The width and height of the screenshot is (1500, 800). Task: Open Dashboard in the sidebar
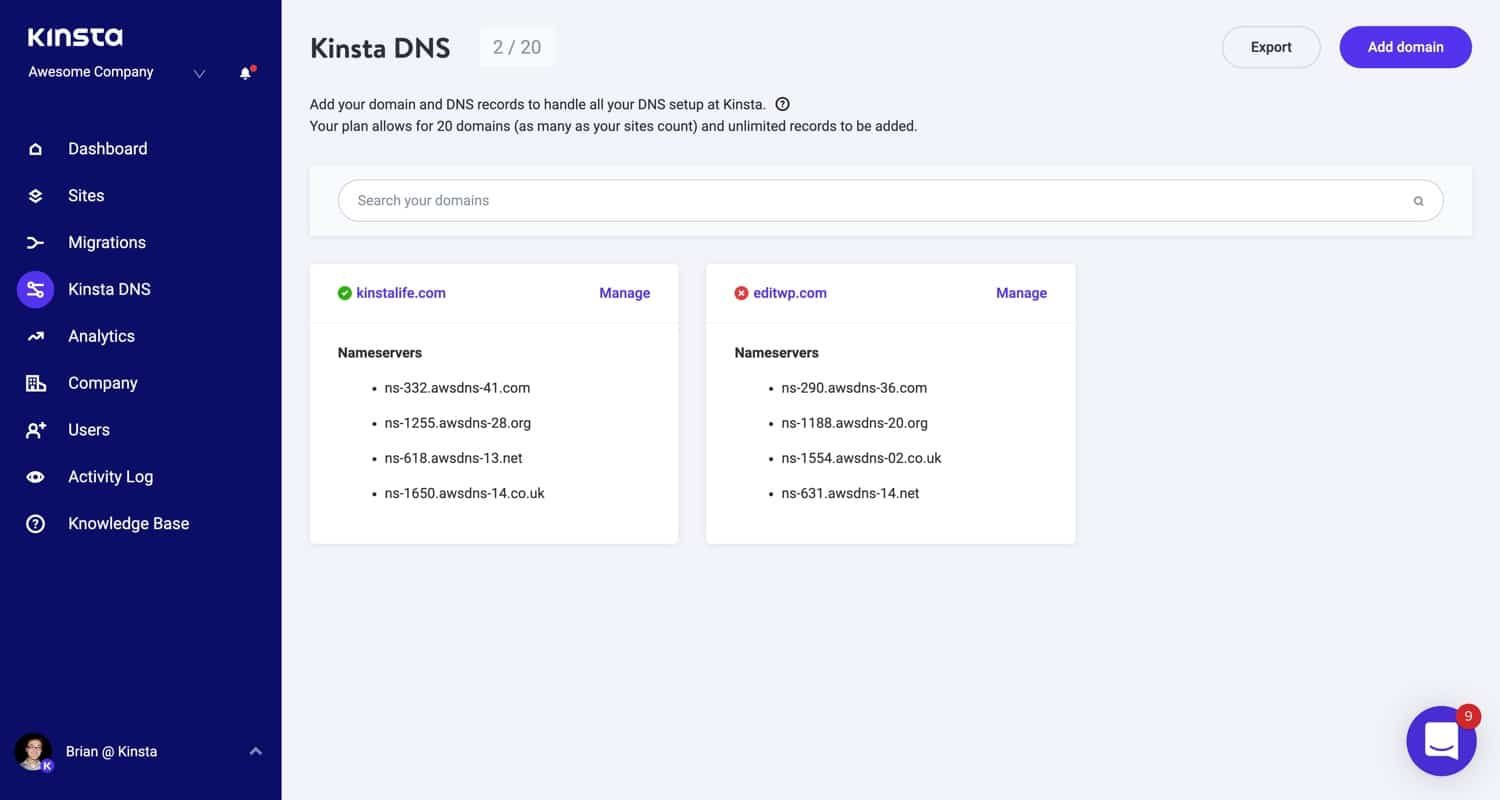click(x=108, y=149)
